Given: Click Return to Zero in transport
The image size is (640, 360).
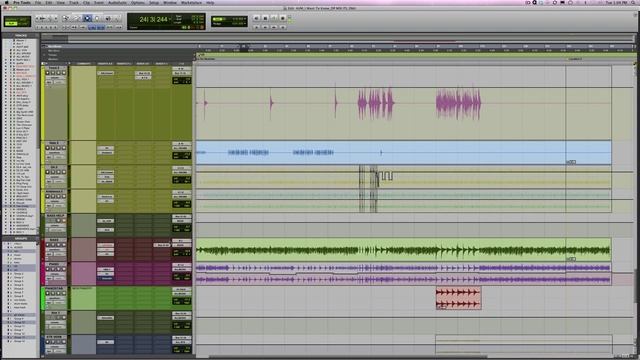Looking at the screenshot, I should point(256,27).
